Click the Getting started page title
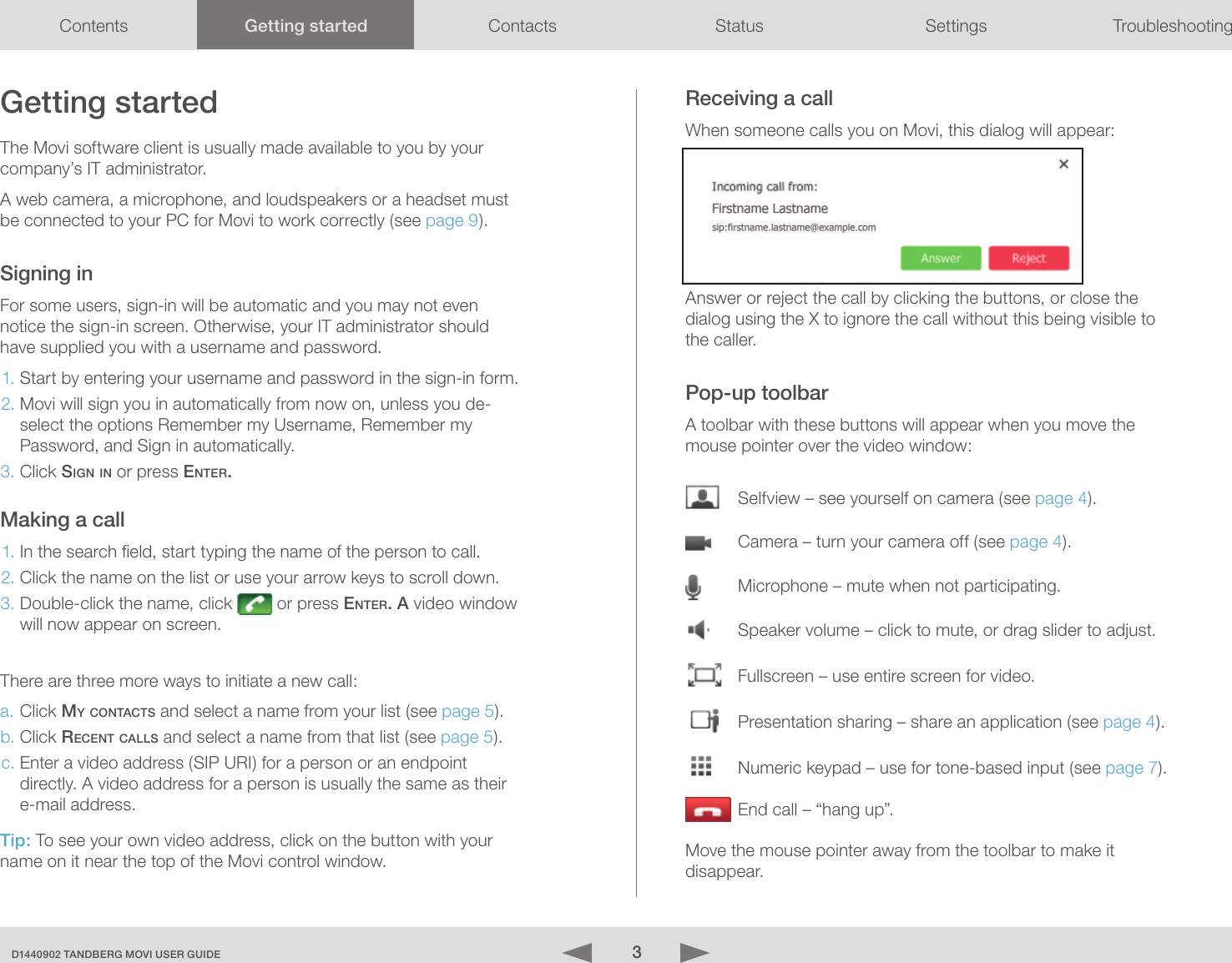 [109, 103]
